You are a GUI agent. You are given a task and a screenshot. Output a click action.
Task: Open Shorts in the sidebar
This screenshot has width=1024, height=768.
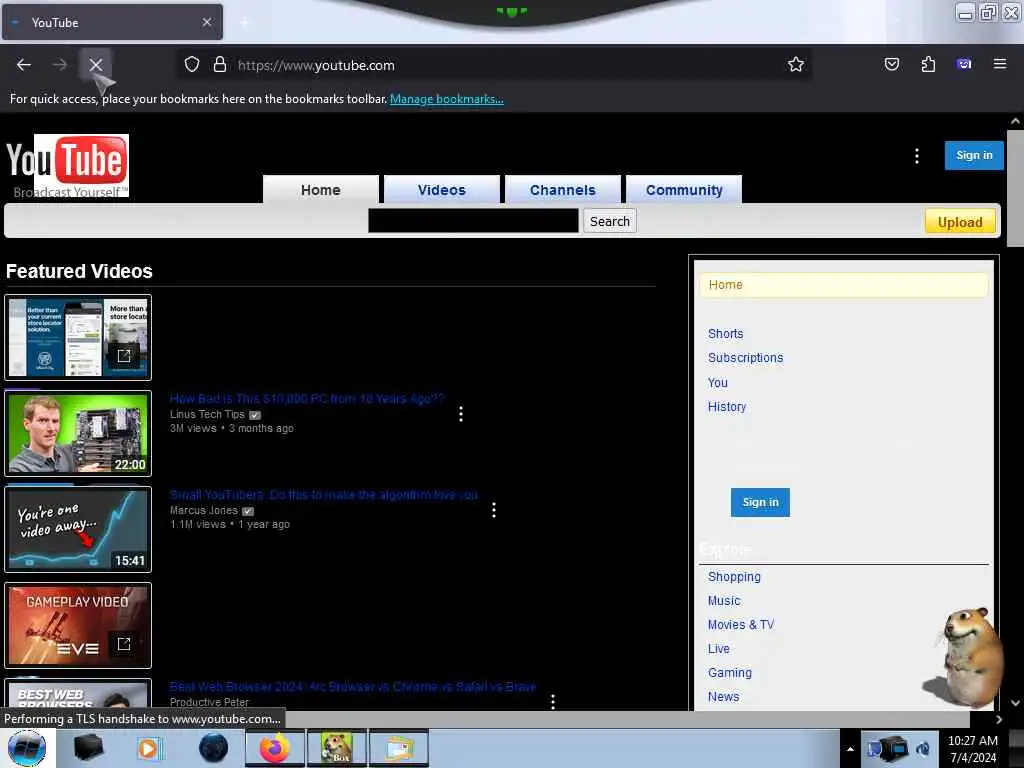tap(726, 334)
